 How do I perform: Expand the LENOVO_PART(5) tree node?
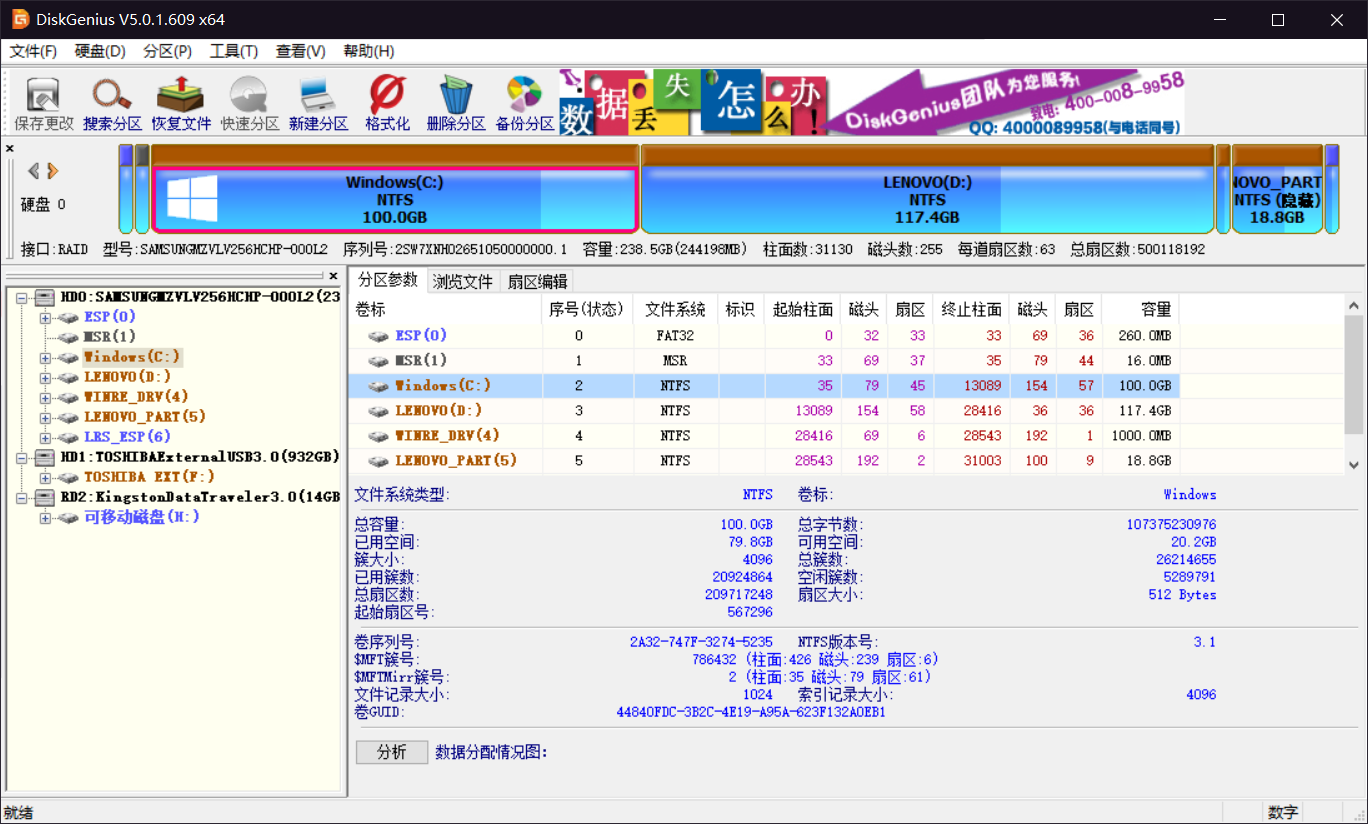[45, 417]
